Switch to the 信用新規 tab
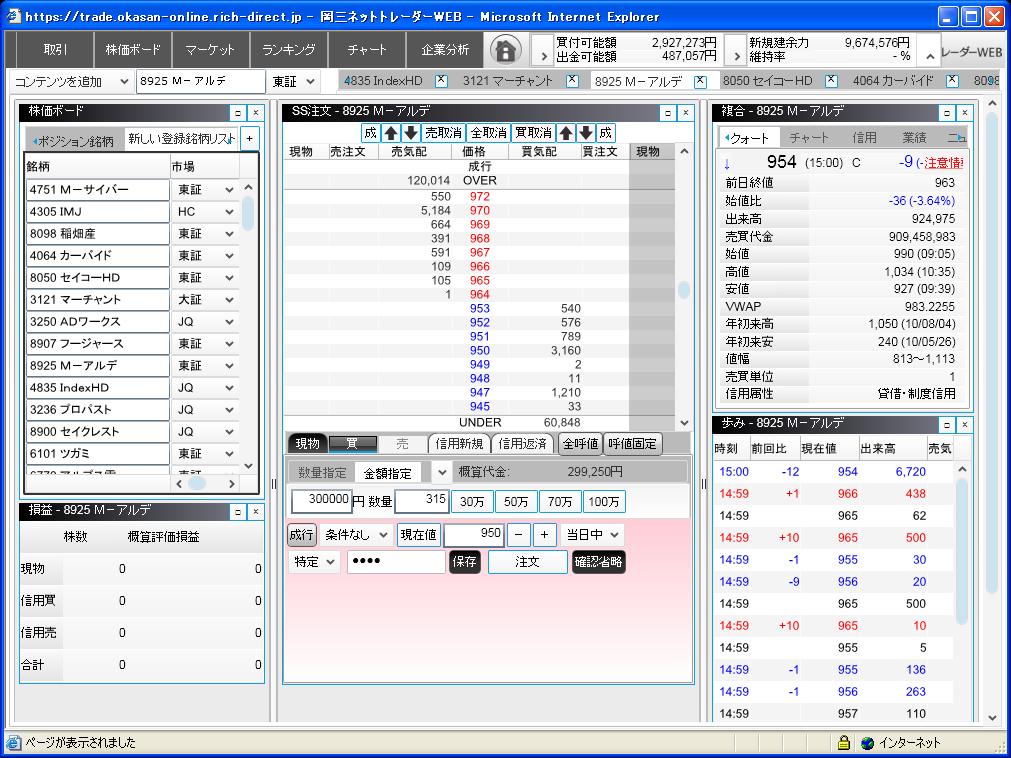 460,444
